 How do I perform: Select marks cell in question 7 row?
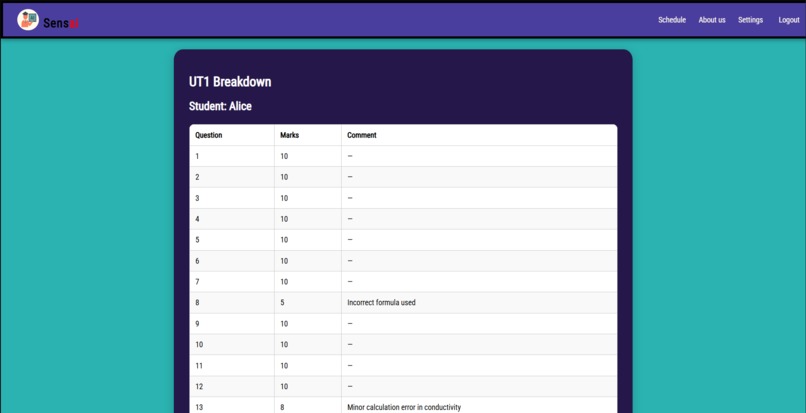pos(308,282)
